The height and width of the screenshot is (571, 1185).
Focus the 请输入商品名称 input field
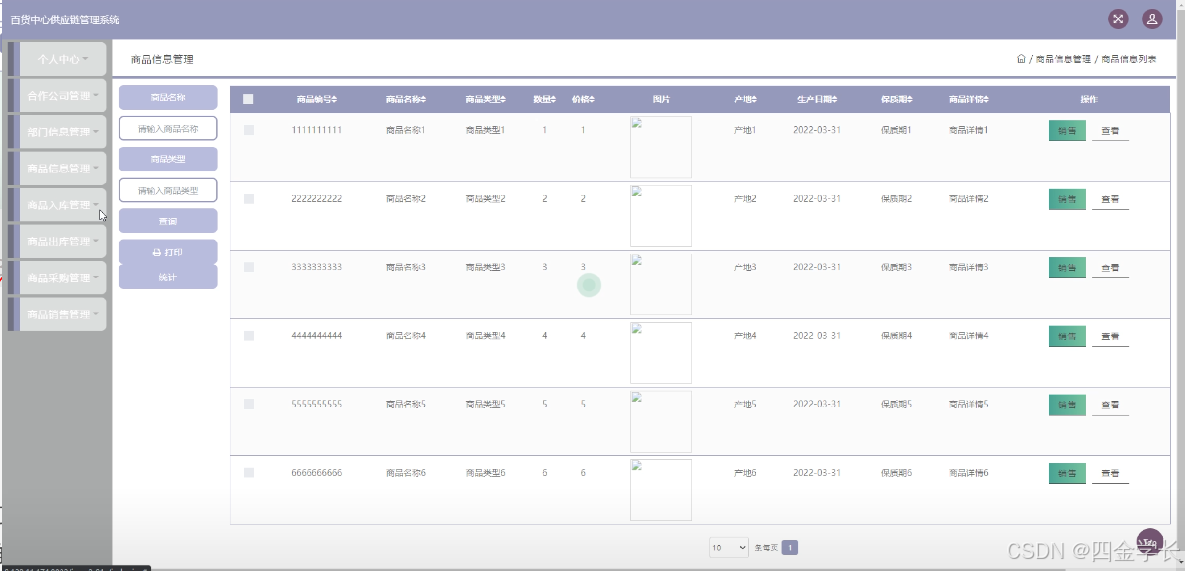[x=168, y=128]
